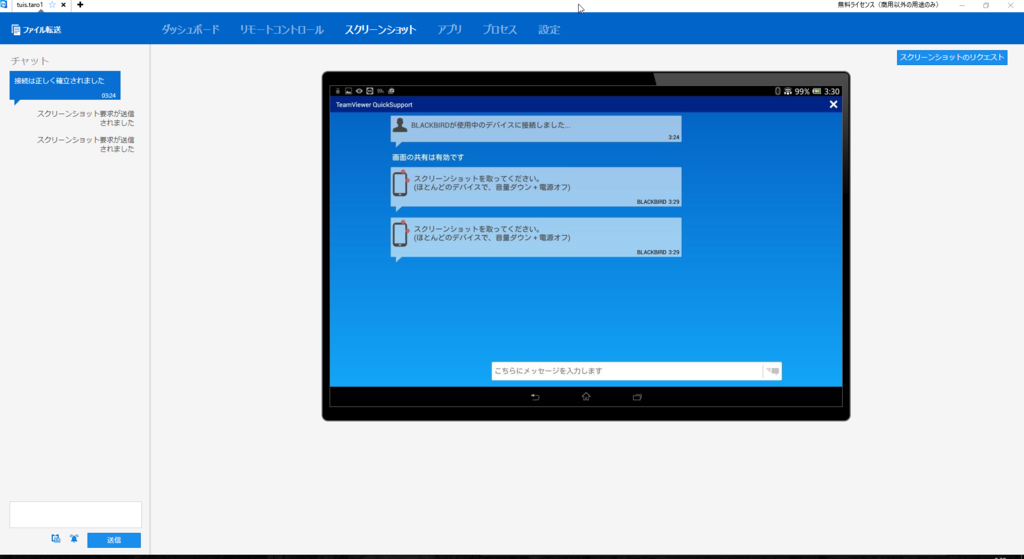Screen dimensions: 1024x559
Task: Focus the chat message box above 送信
Action: [x=75, y=515]
